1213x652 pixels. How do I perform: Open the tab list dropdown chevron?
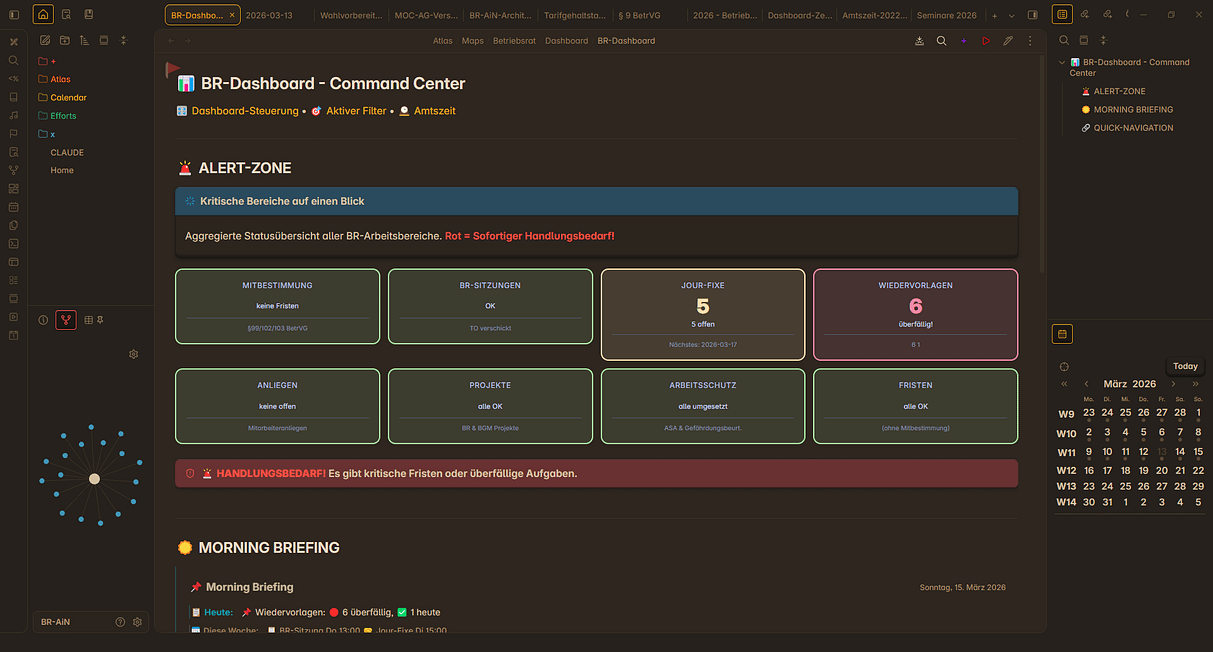coord(1011,16)
